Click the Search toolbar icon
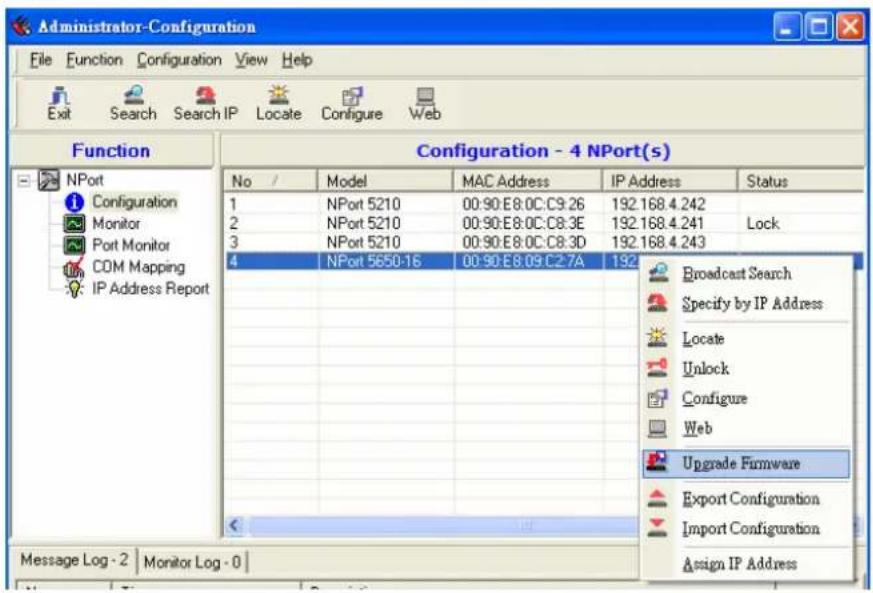The width and height of the screenshot is (873, 593). 133,104
